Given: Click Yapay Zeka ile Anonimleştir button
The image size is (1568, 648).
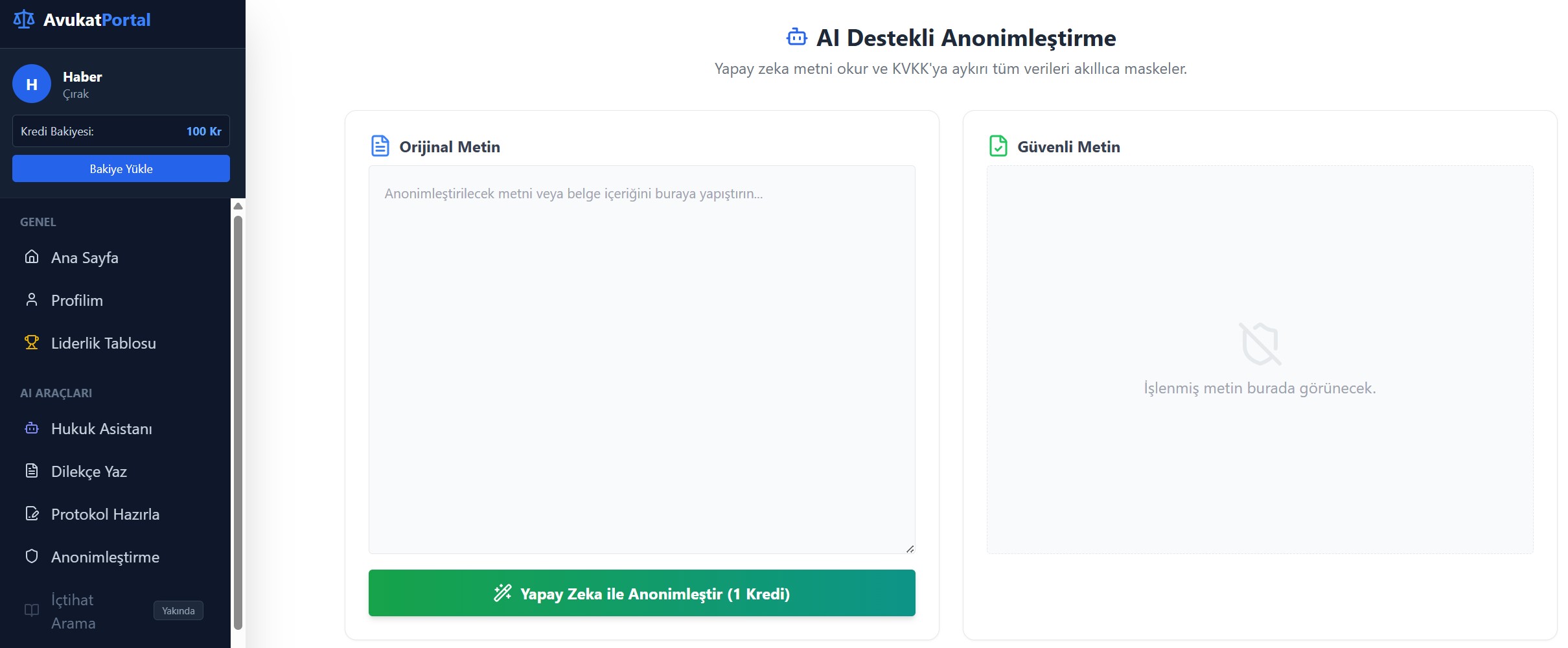Looking at the screenshot, I should [641, 594].
